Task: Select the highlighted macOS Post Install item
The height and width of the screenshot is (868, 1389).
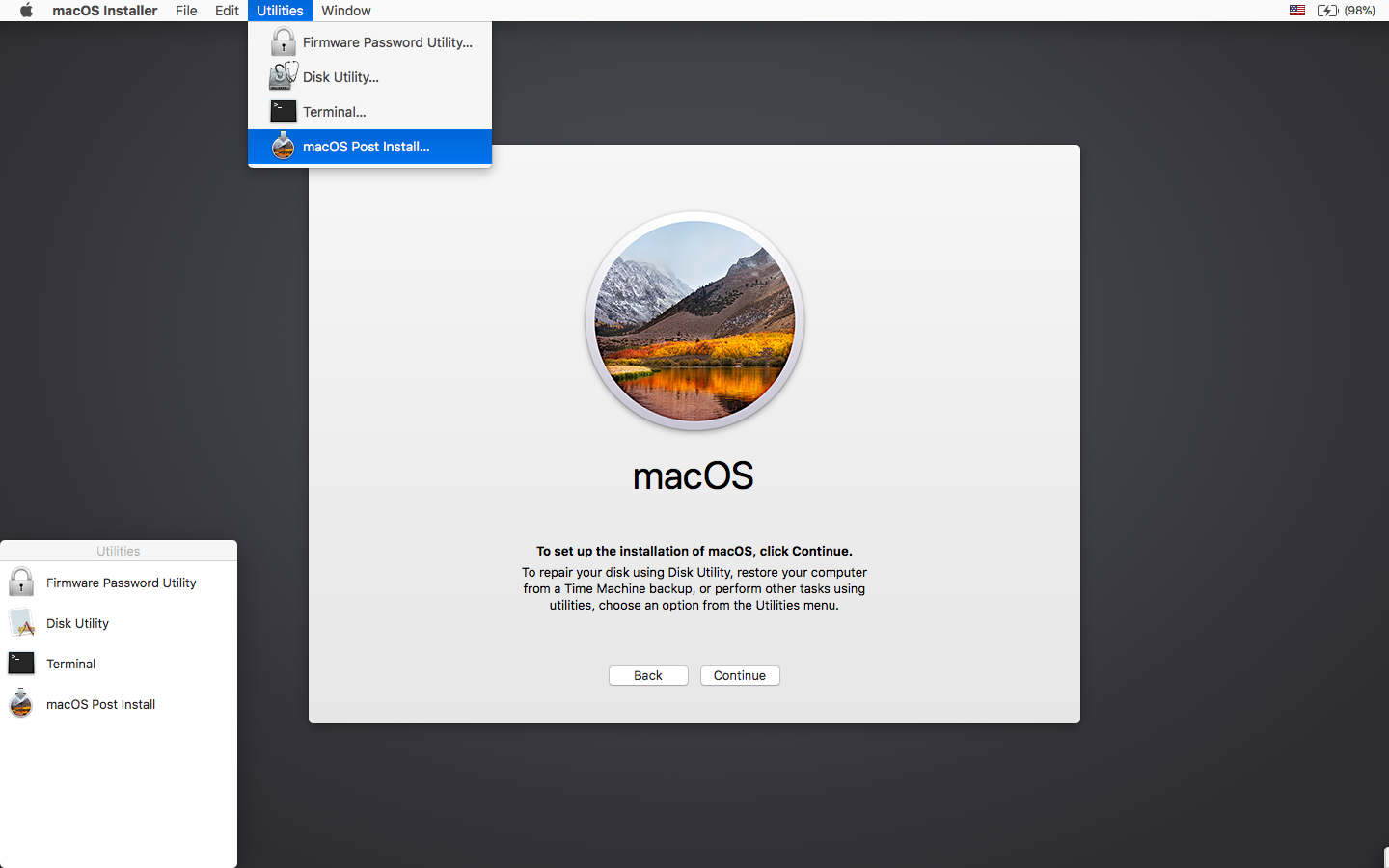Action: (x=366, y=146)
